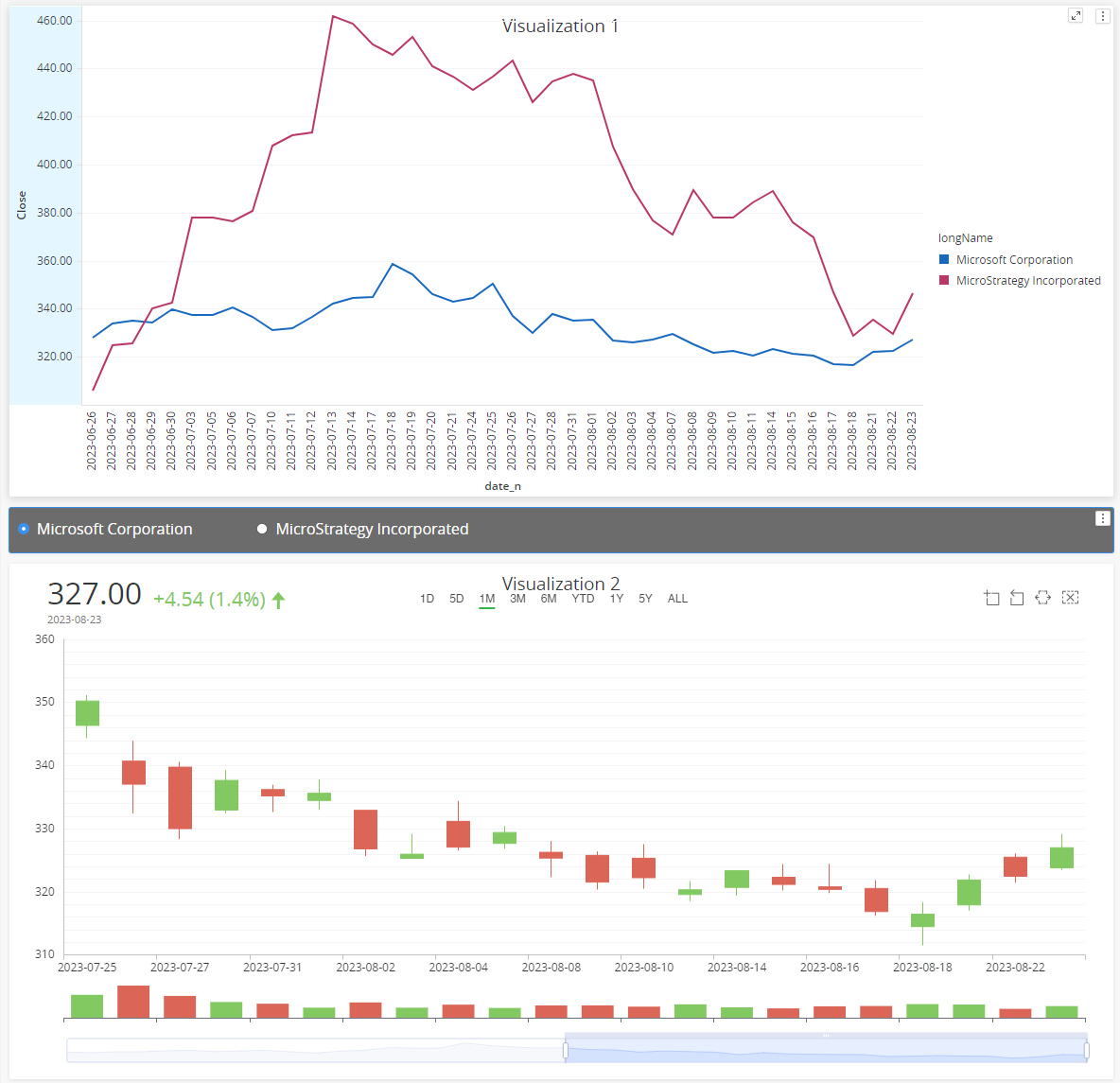Select the 3M period dropdown option
This screenshot has width=1120, height=1083.
pyautogui.click(x=517, y=598)
